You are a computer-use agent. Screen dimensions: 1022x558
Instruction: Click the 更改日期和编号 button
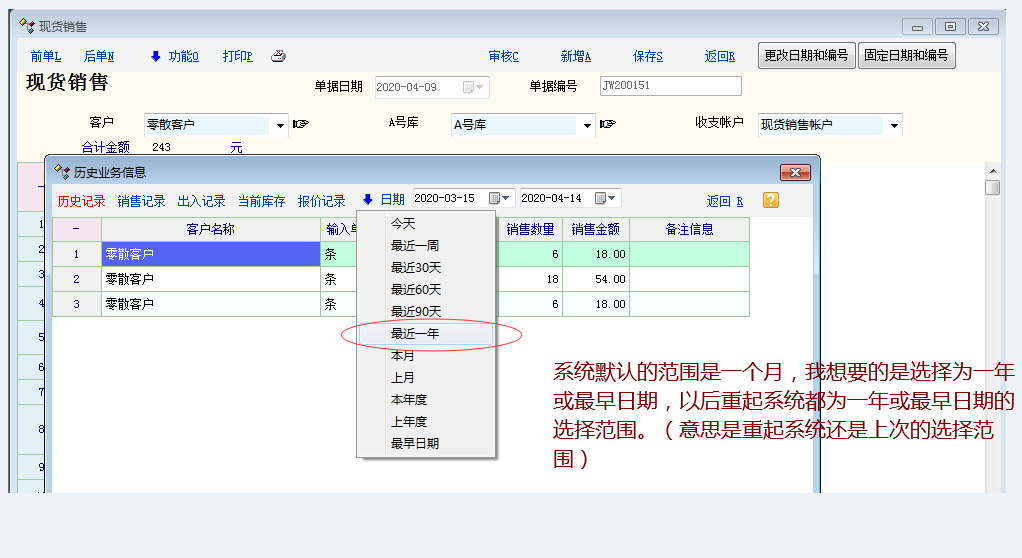806,55
